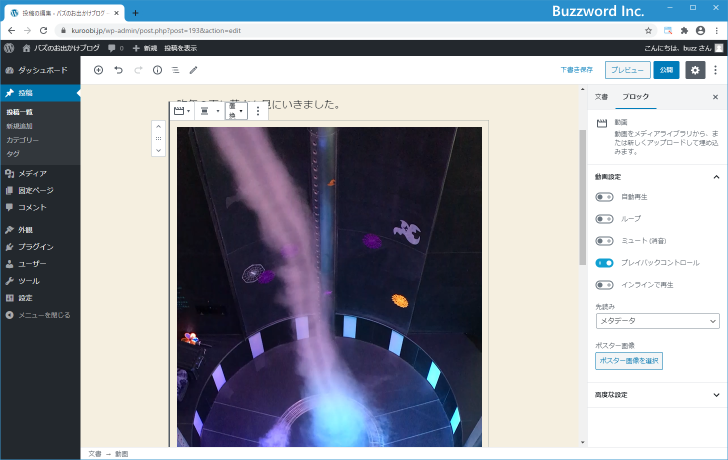
Task: Click the pencil tools icon
Action: [x=194, y=70]
